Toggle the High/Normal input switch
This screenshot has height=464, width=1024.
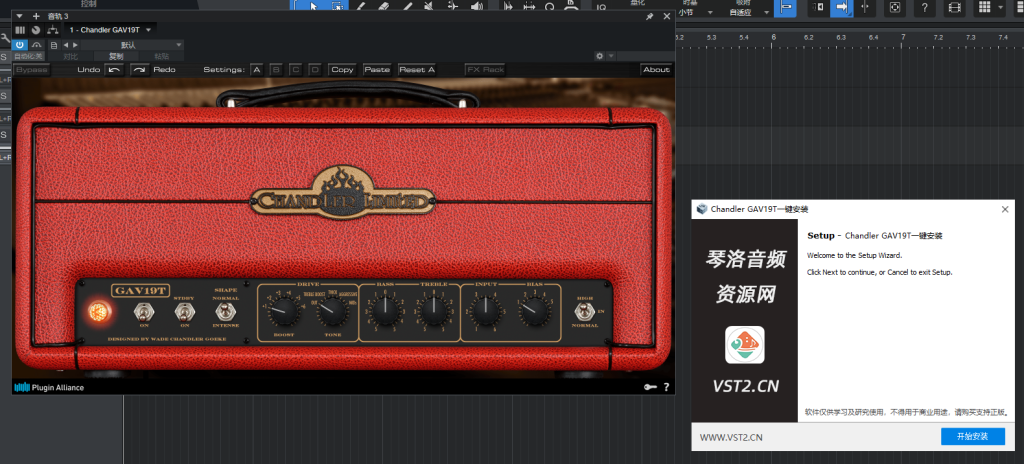coord(585,313)
